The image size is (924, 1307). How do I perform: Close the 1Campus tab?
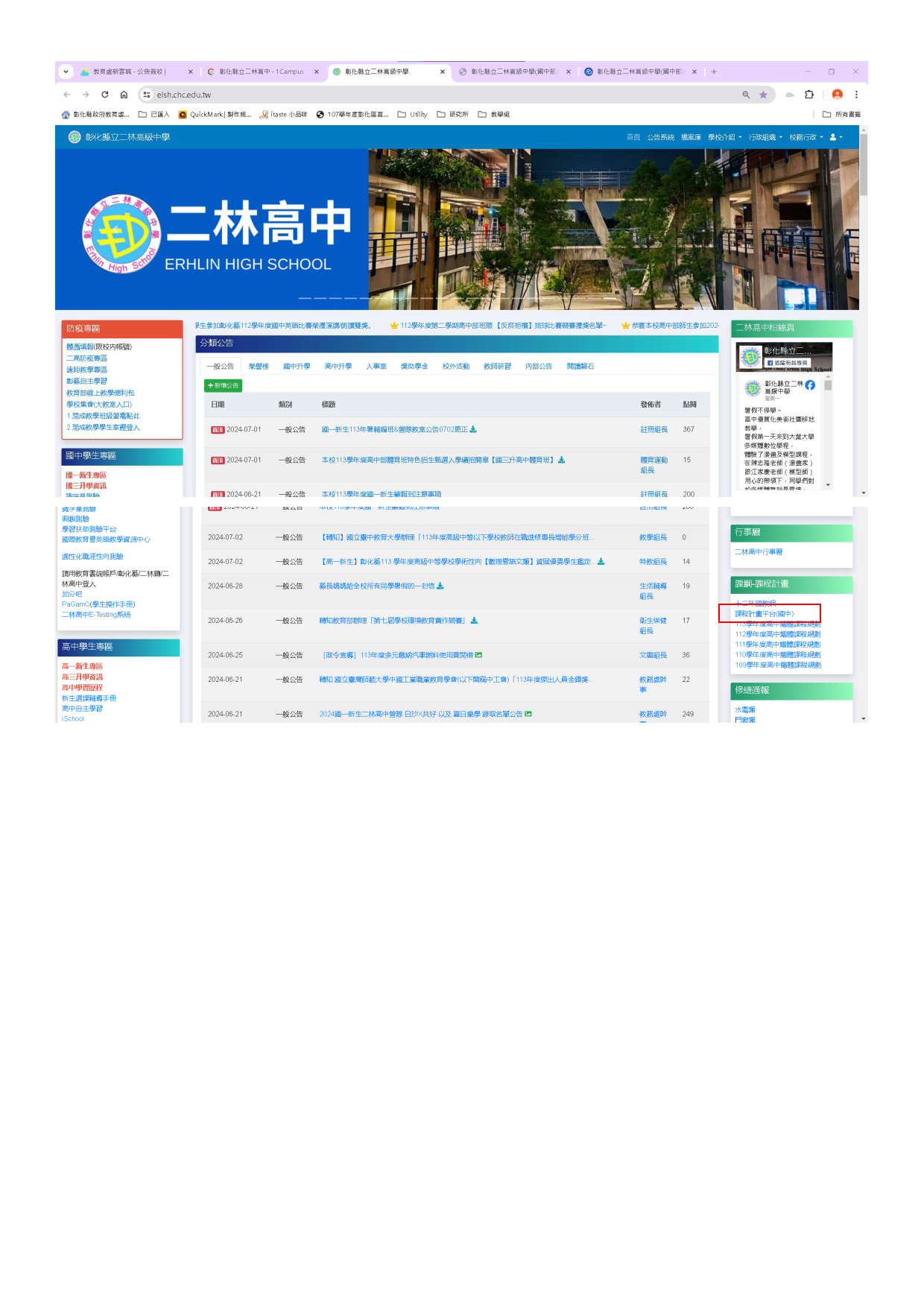point(317,72)
